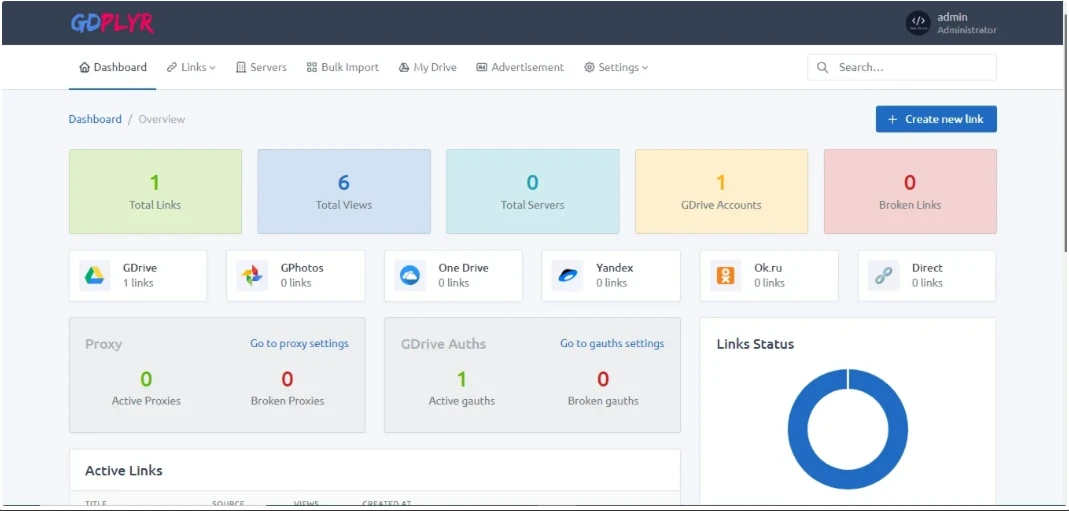The width and height of the screenshot is (1069, 511).
Task: Click the Ok.ru icon
Action: click(726, 276)
